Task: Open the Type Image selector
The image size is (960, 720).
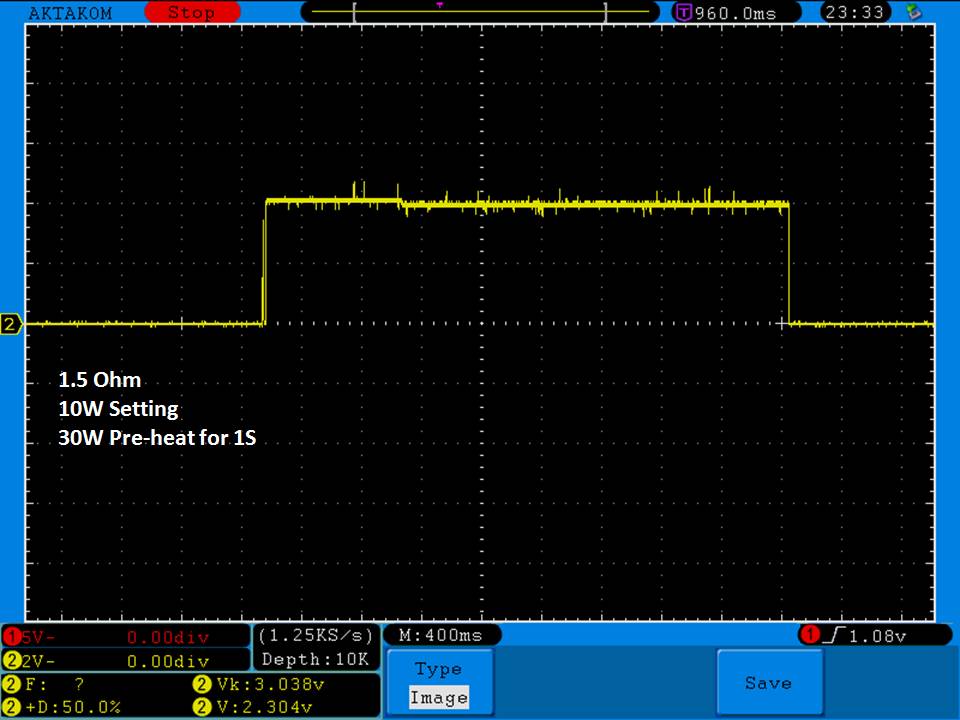Action: click(x=438, y=683)
